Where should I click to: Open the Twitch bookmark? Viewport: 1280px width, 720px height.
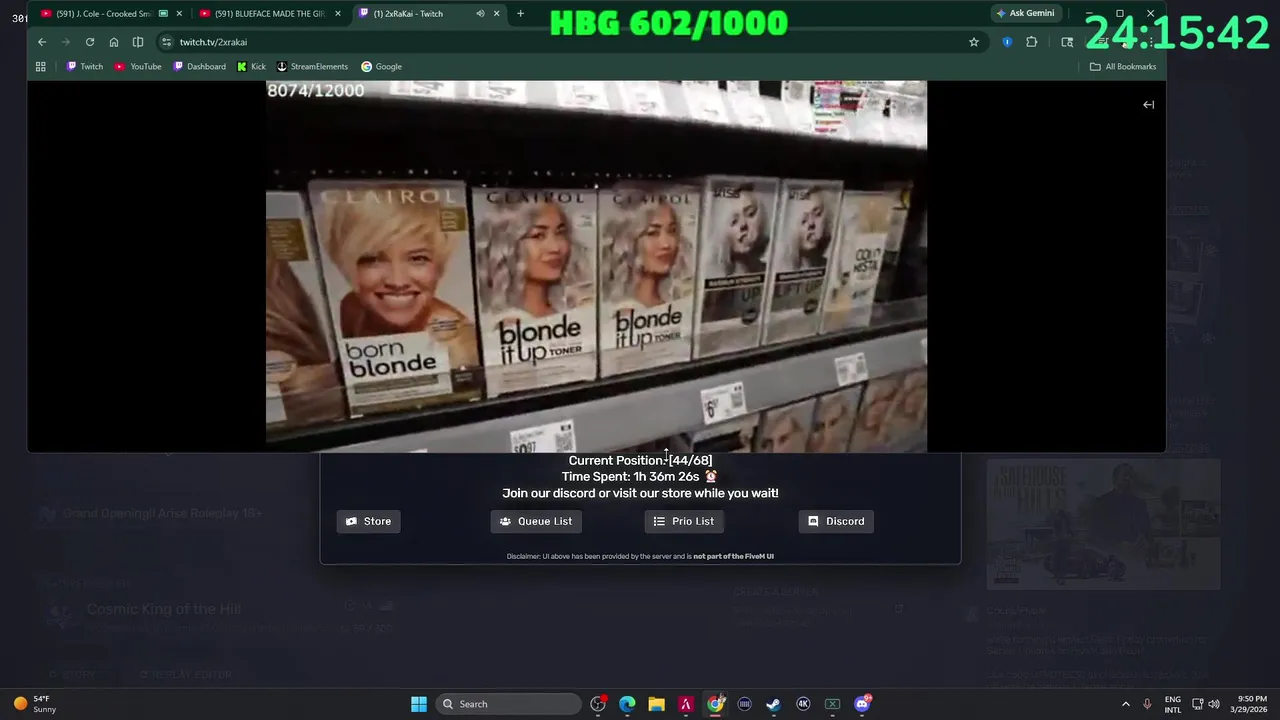tap(85, 67)
